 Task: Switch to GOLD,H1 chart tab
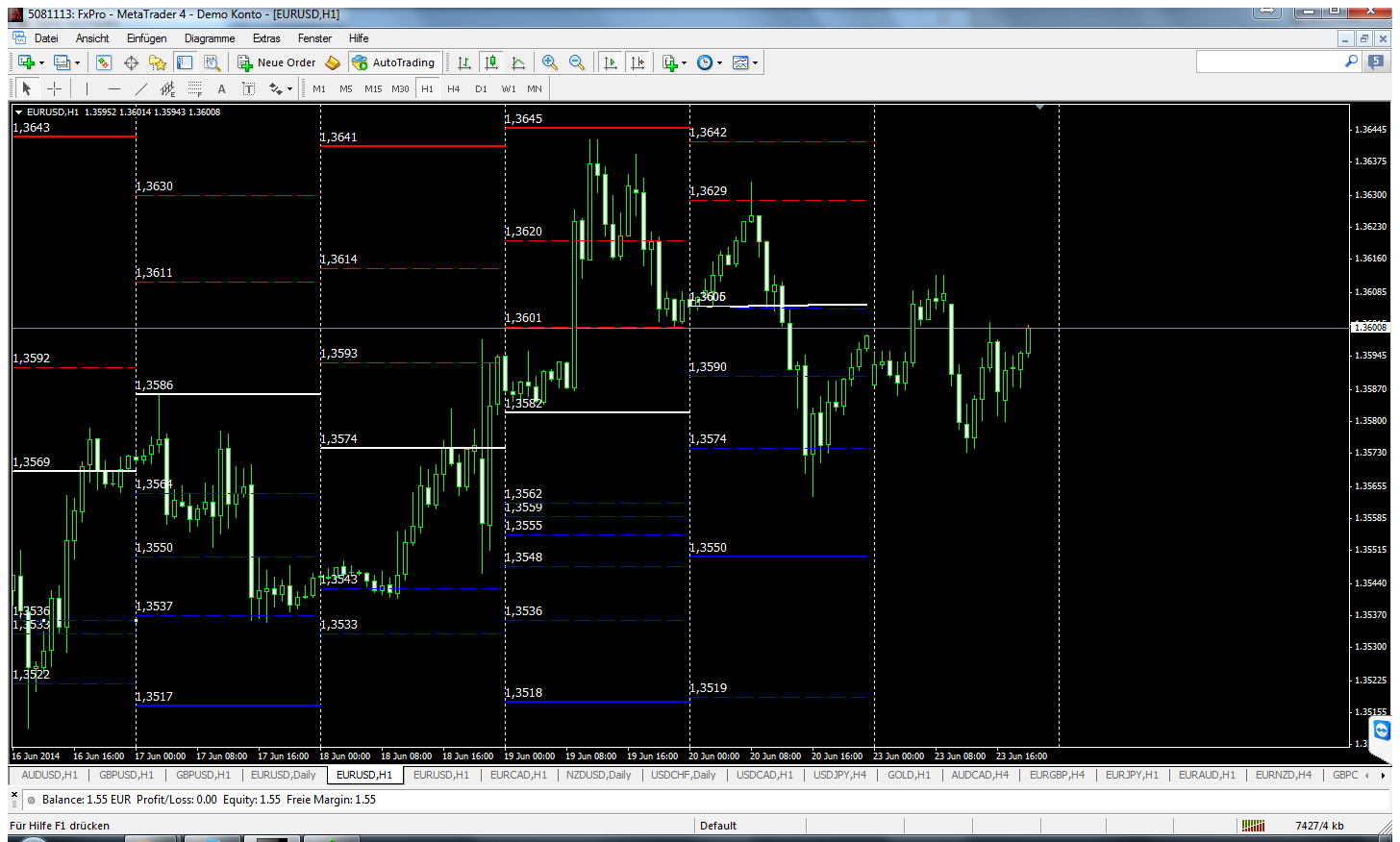pos(909,775)
